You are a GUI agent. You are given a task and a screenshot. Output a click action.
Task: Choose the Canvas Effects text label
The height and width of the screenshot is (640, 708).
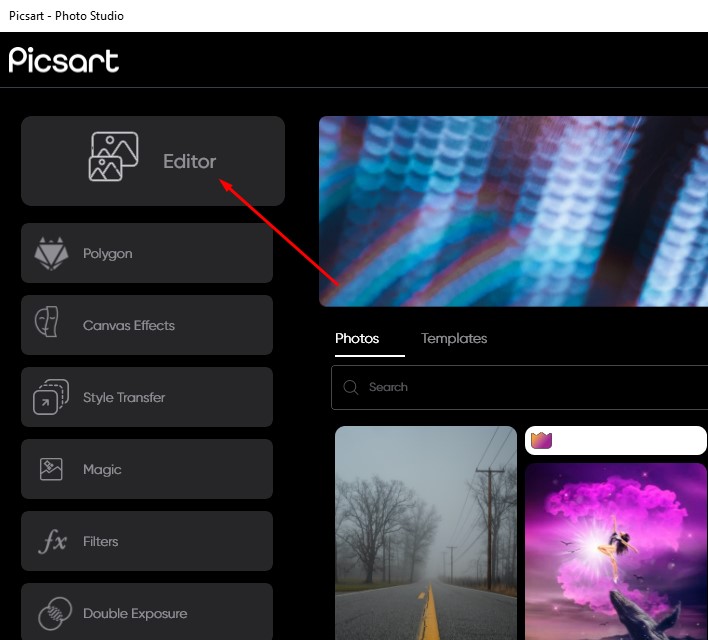pyautogui.click(x=129, y=326)
